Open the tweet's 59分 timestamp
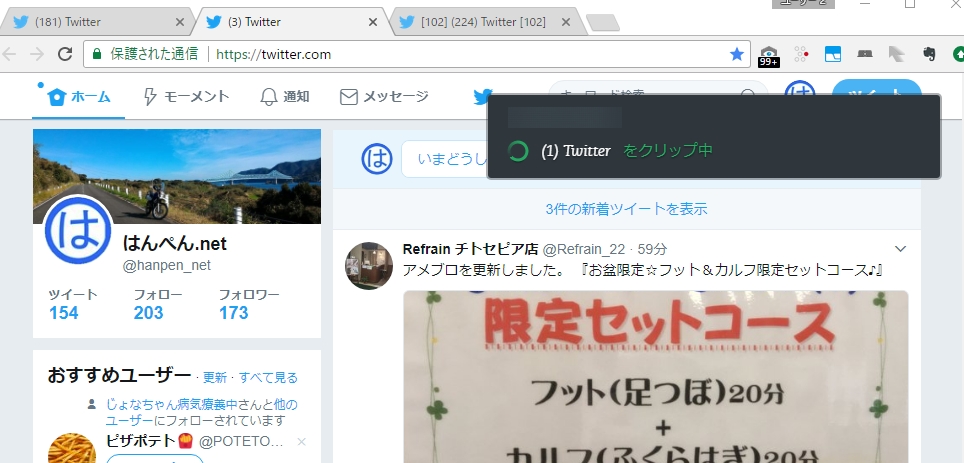 pyautogui.click(x=652, y=249)
